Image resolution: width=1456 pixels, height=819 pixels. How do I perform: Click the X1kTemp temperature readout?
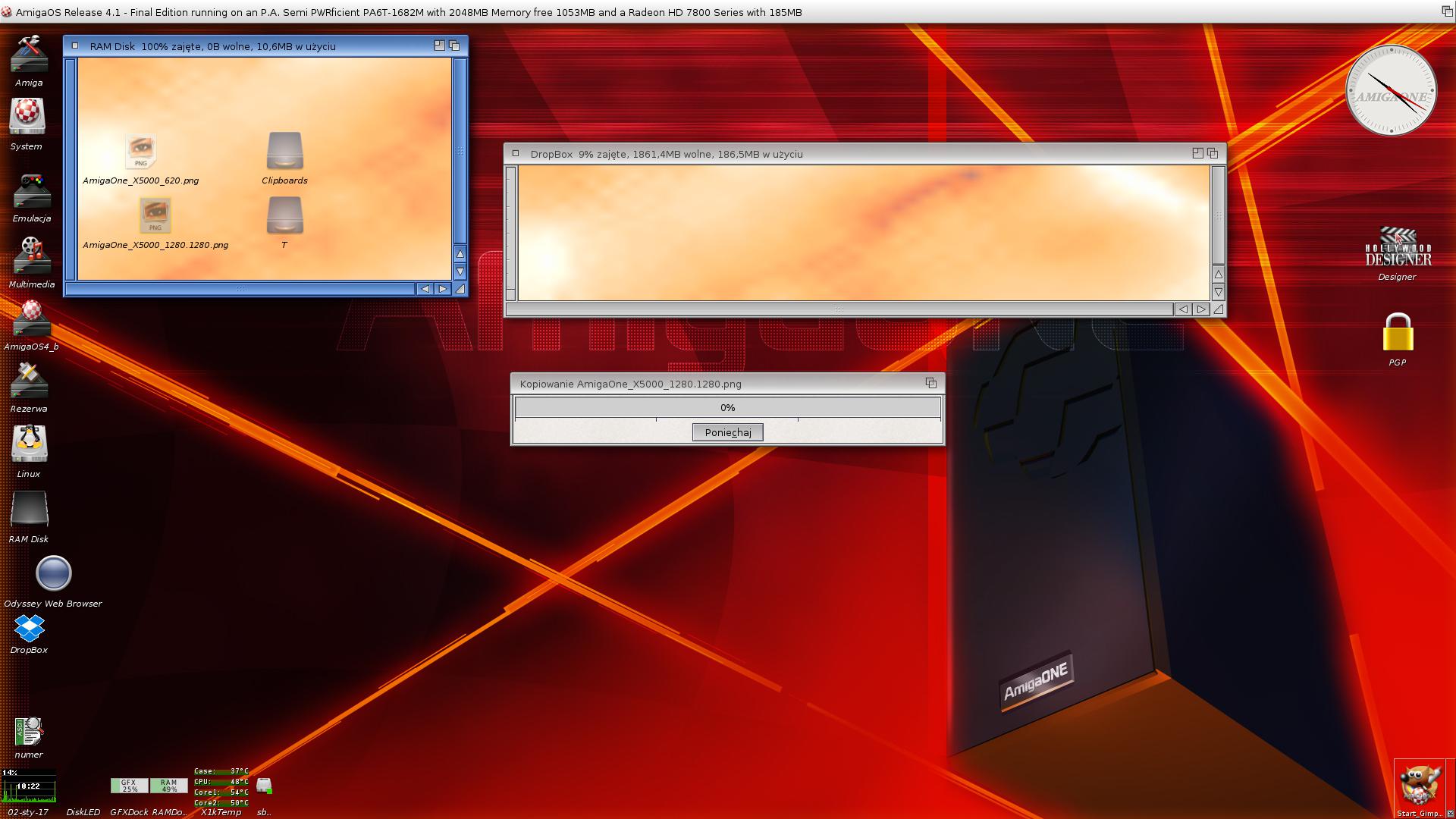221,786
